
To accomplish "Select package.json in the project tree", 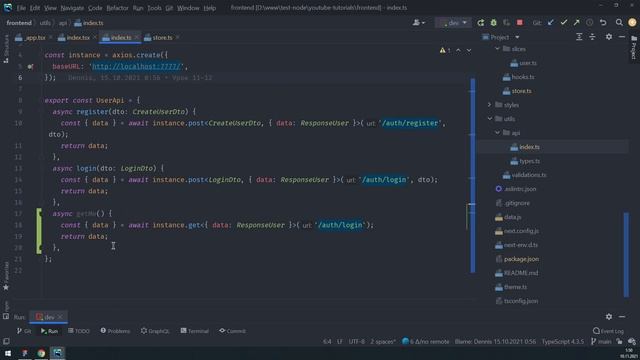I will point(521,259).
